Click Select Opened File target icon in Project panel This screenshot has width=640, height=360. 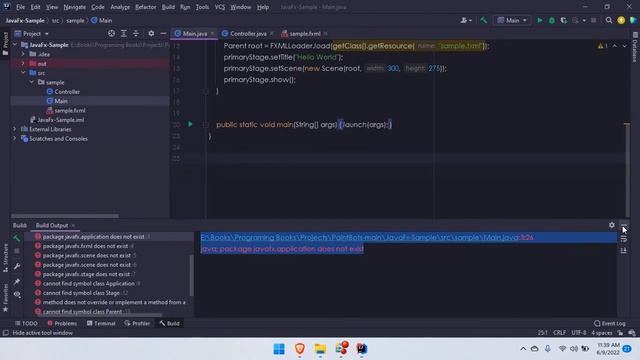(x=111, y=33)
